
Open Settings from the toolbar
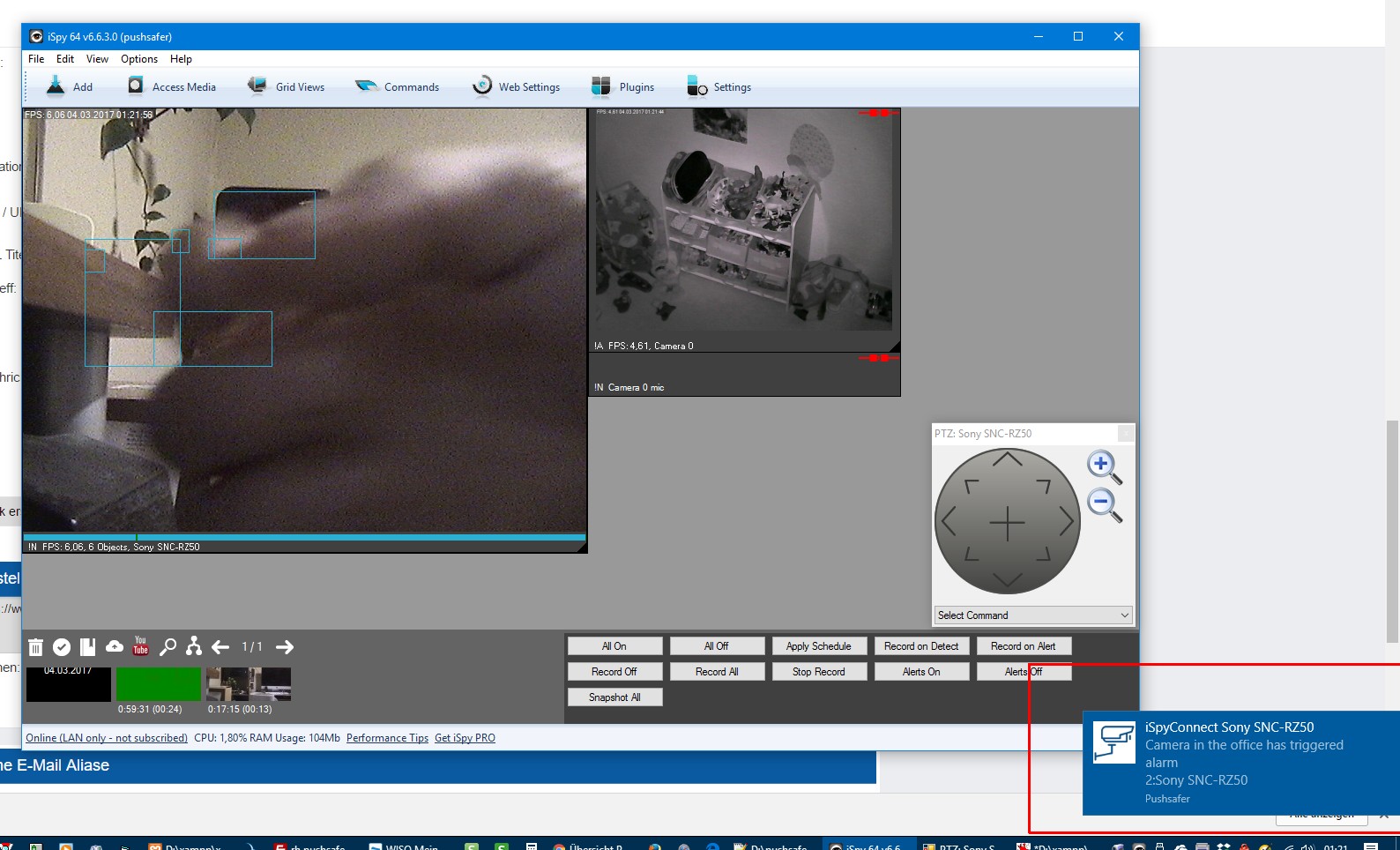pyautogui.click(x=719, y=86)
